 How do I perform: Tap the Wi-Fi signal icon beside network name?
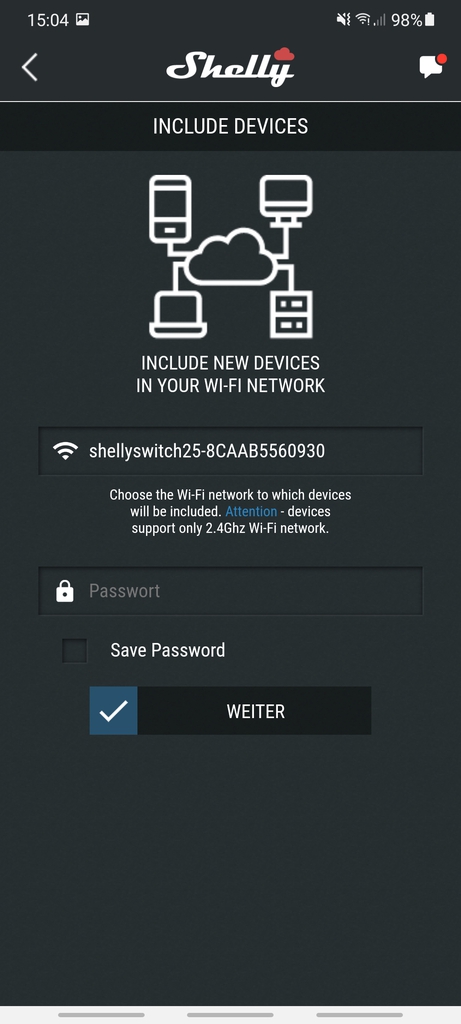click(65, 451)
